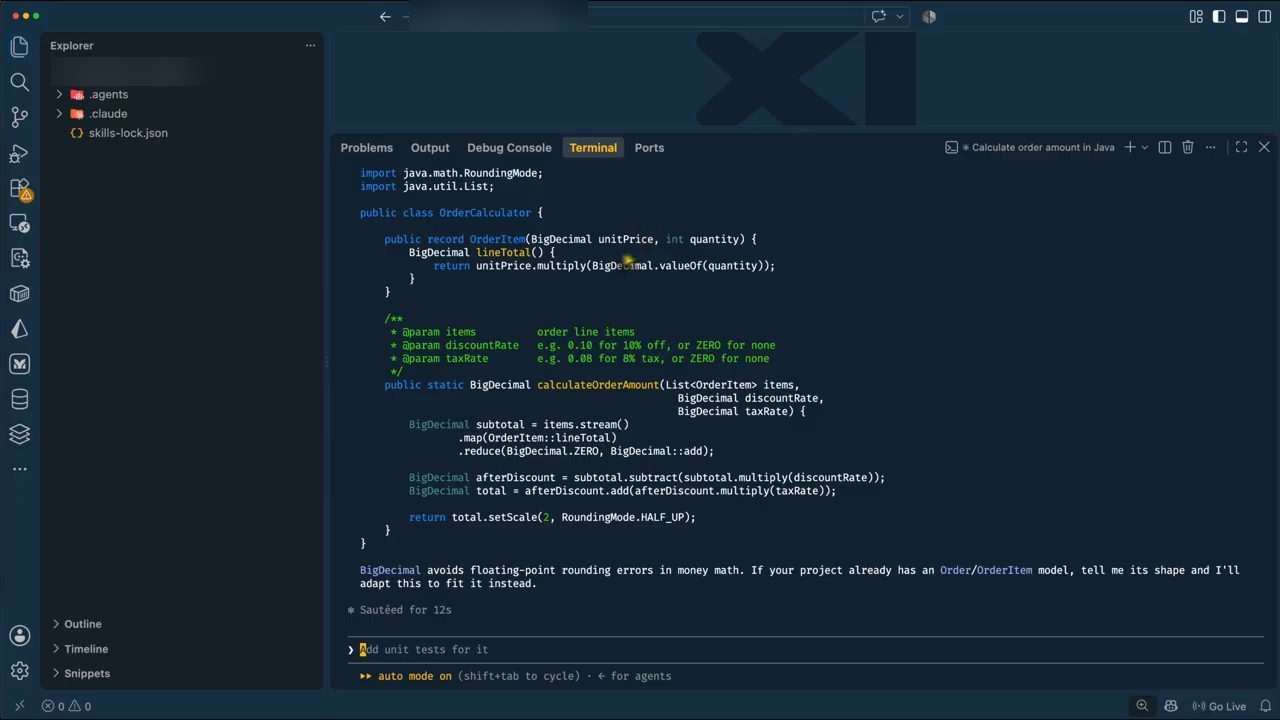Open the Accounts menu
1280x720 pixels.
[x=19, y=635]
